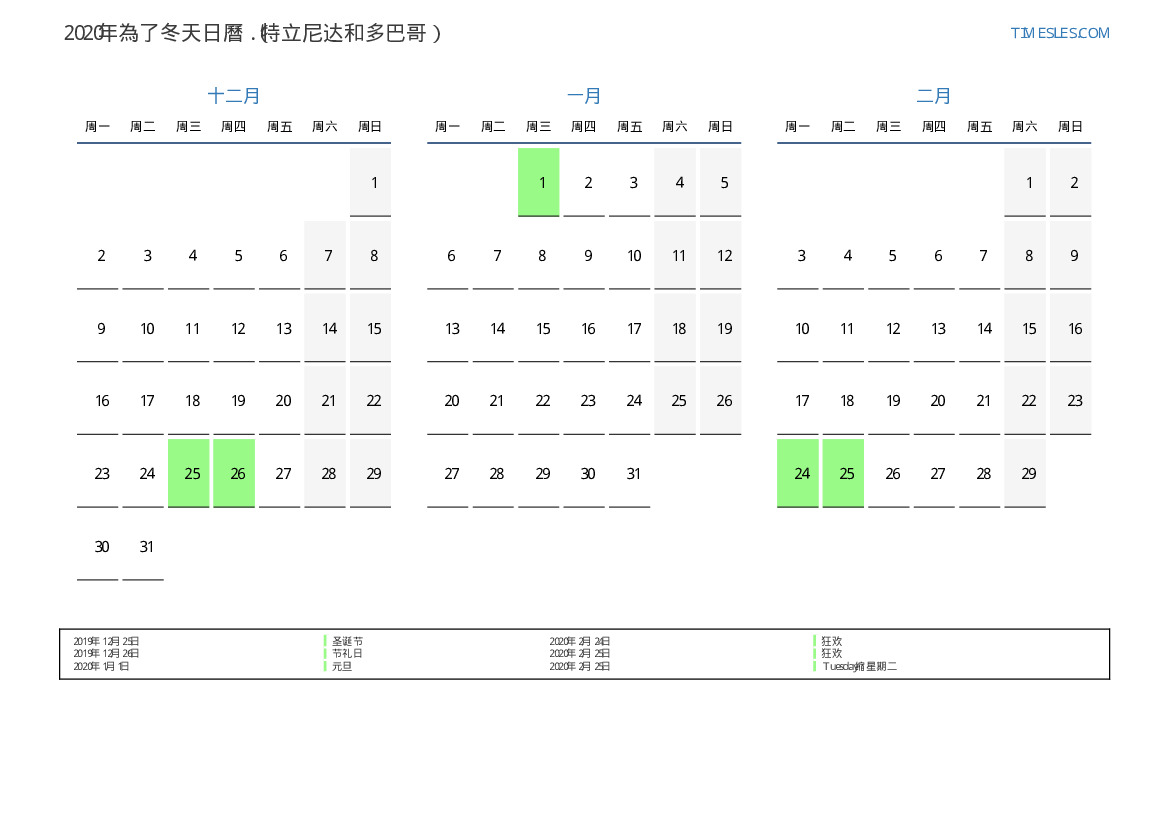The height and width of the screenshot is (827, 1169).
Task: Click highlighted January 1 date
Action: coord(539,182)
